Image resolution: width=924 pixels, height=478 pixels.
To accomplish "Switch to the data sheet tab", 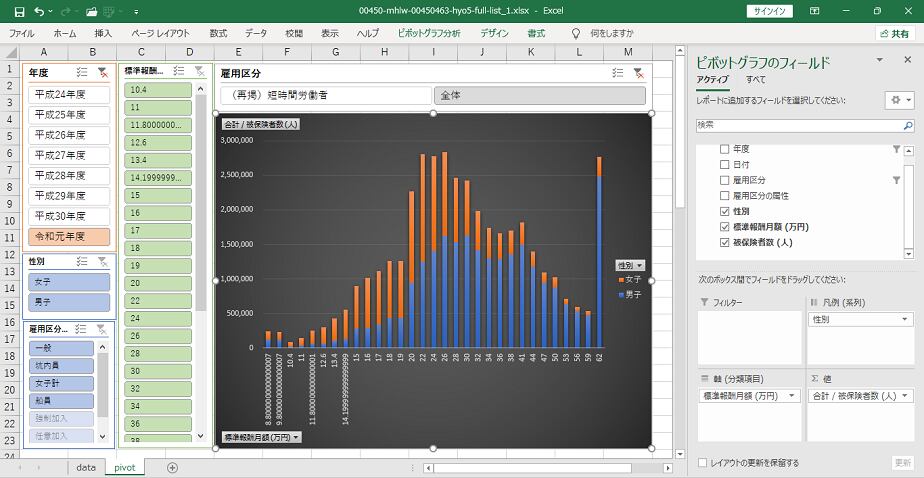I will coord(86,467).
